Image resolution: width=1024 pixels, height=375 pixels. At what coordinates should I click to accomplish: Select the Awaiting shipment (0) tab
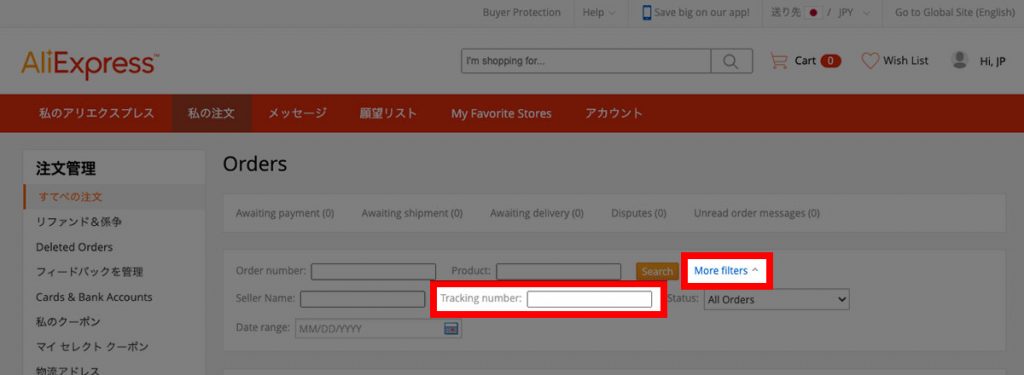click(412, 213)
